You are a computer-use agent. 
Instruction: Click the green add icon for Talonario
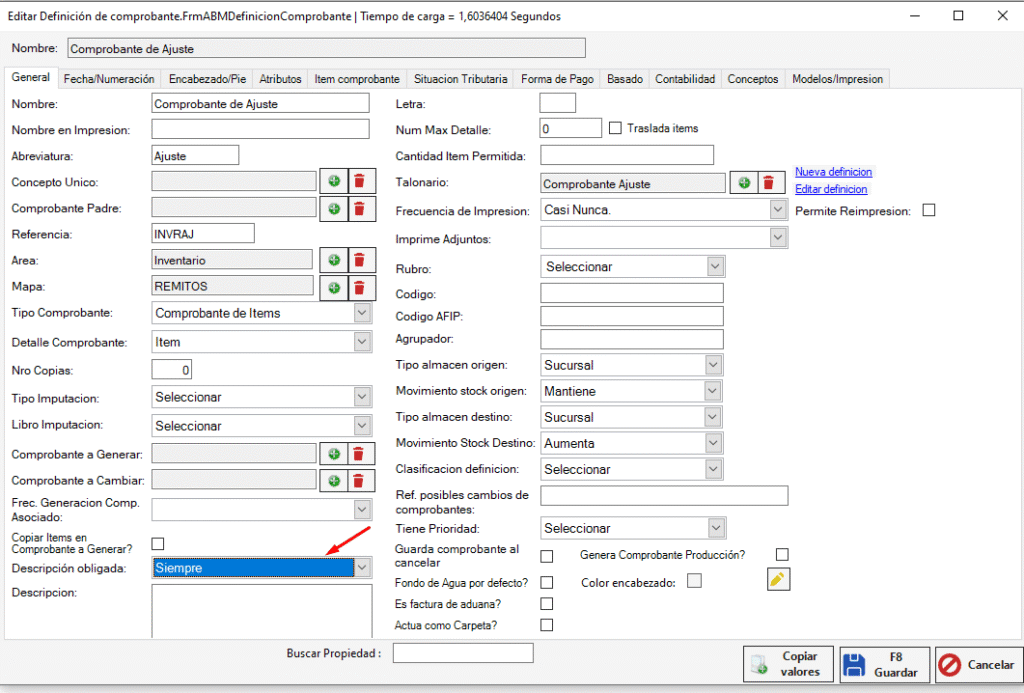point(744,183)
